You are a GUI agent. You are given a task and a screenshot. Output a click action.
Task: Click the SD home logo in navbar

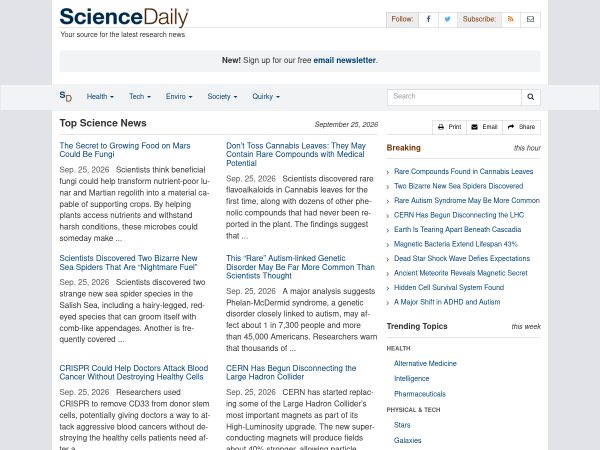click(x=65, y=96)
